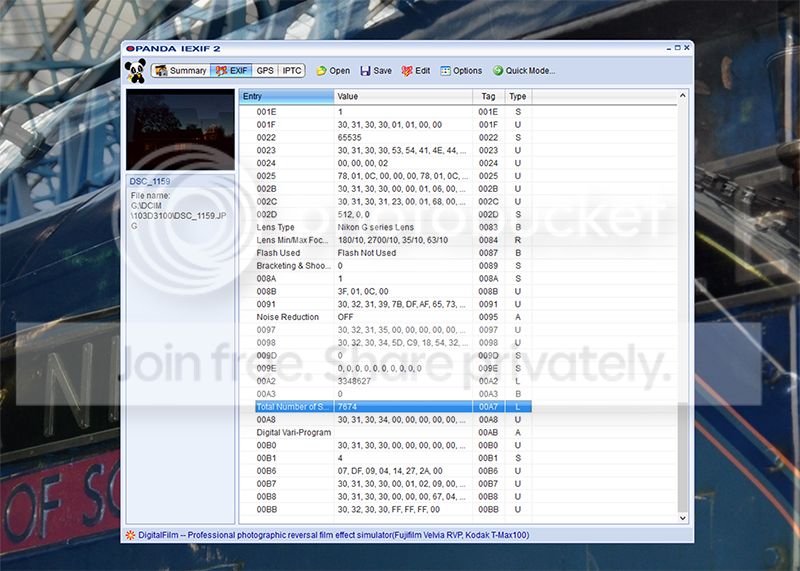The height and width of the screenshot is (571, 800).
Task: Open the Options dialog
Action: pos(461,71)
